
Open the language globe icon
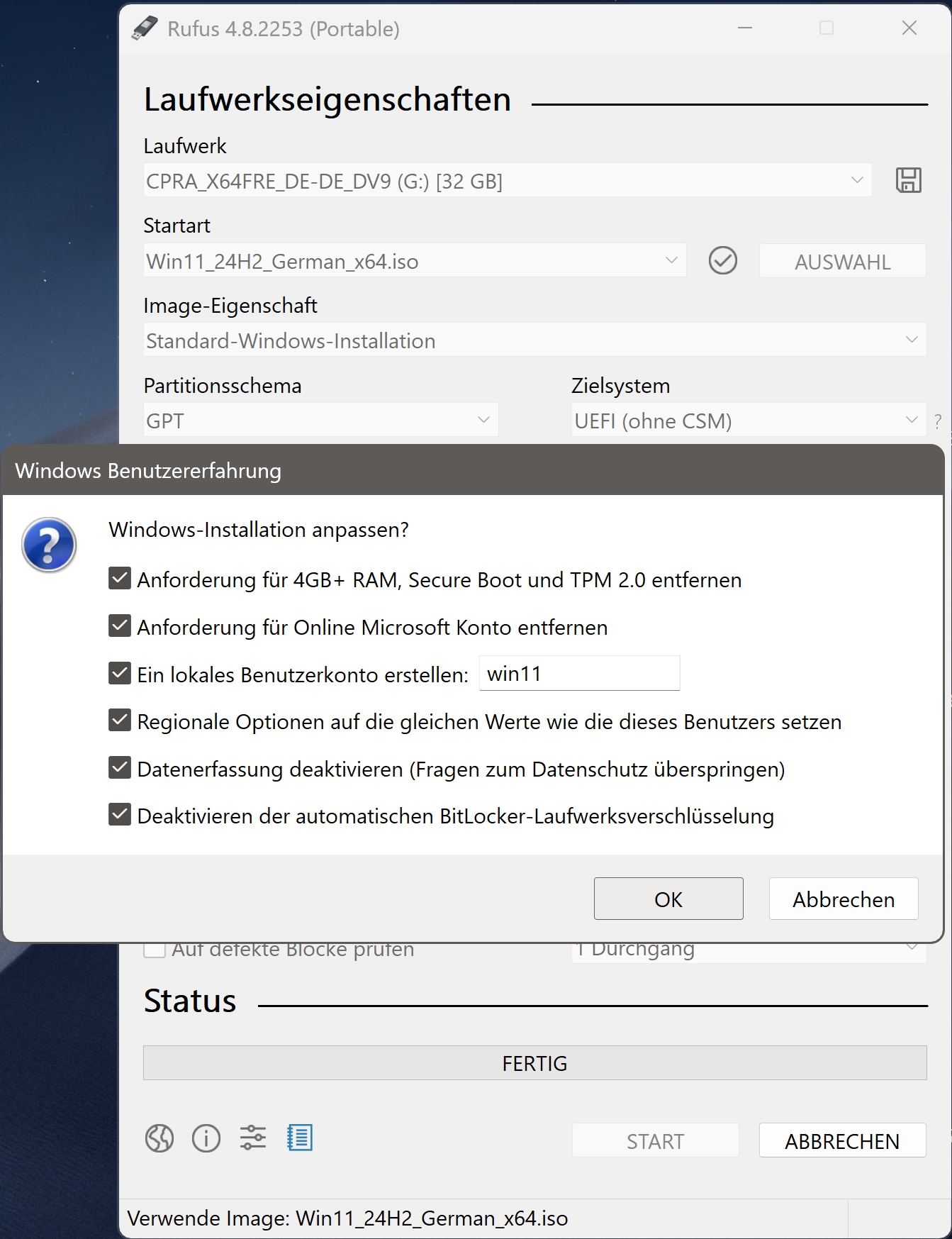[159, 1138]
